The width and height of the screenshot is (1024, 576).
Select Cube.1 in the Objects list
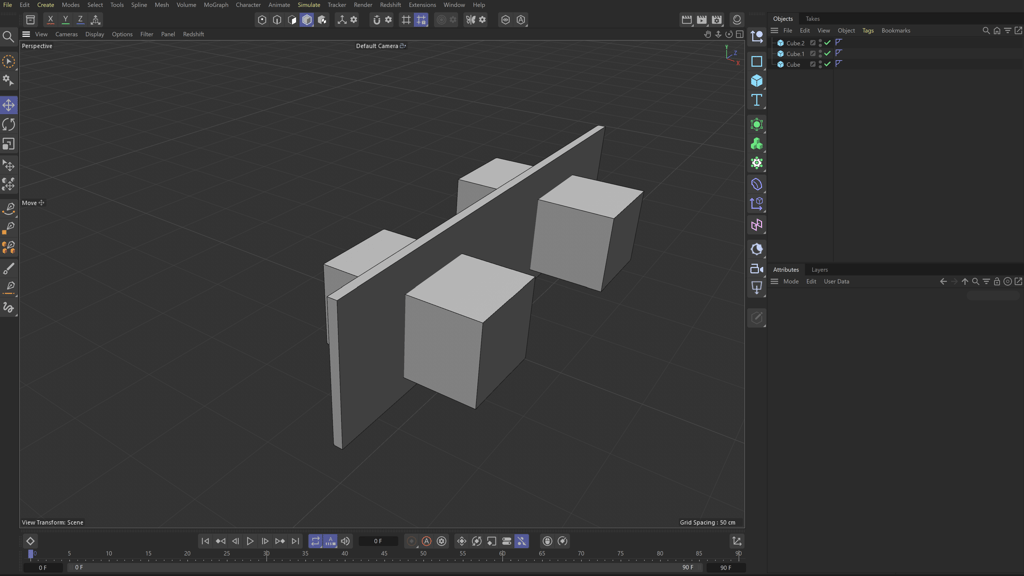tap(794, 54)
